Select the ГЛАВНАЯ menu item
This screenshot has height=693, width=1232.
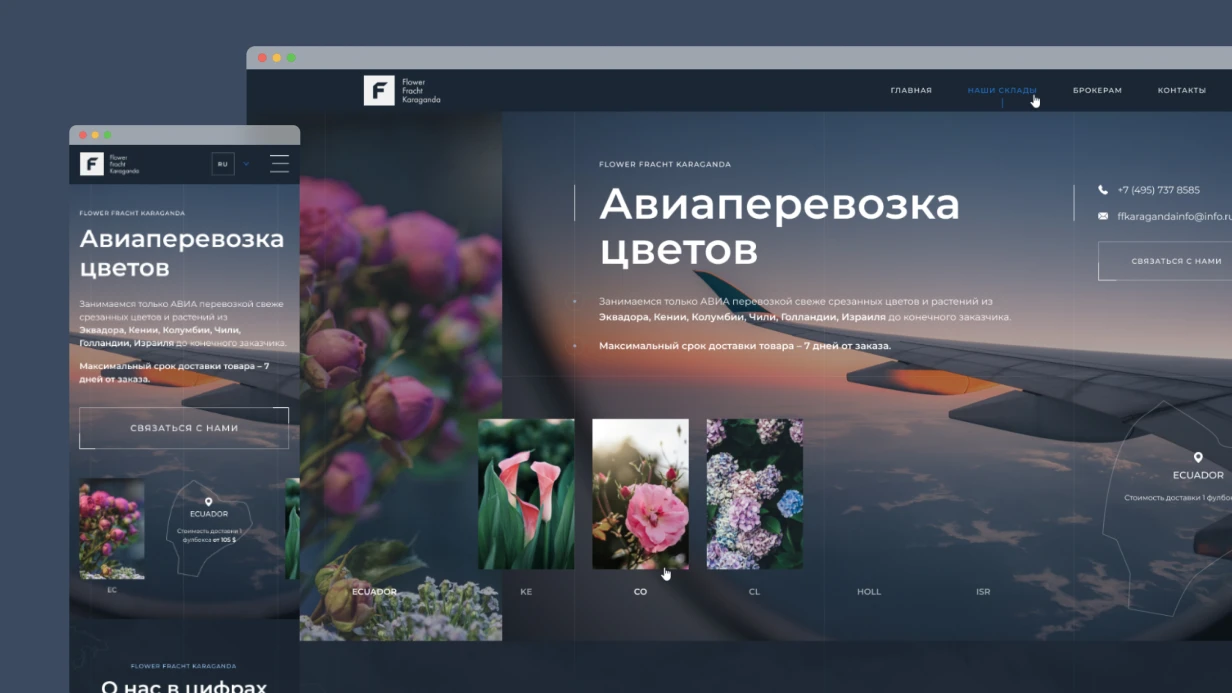(911, 89)
